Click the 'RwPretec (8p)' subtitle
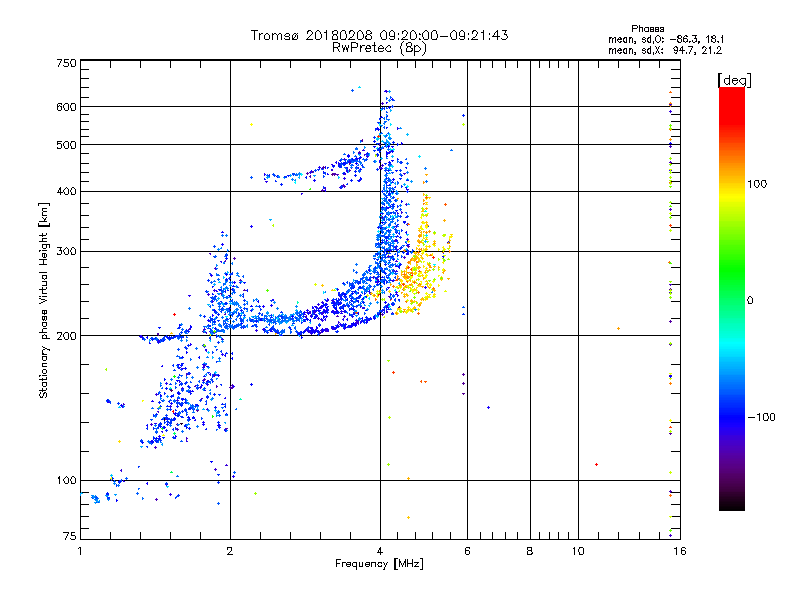Viewport: 800px width, 600px height. click(x=379, y=48)
